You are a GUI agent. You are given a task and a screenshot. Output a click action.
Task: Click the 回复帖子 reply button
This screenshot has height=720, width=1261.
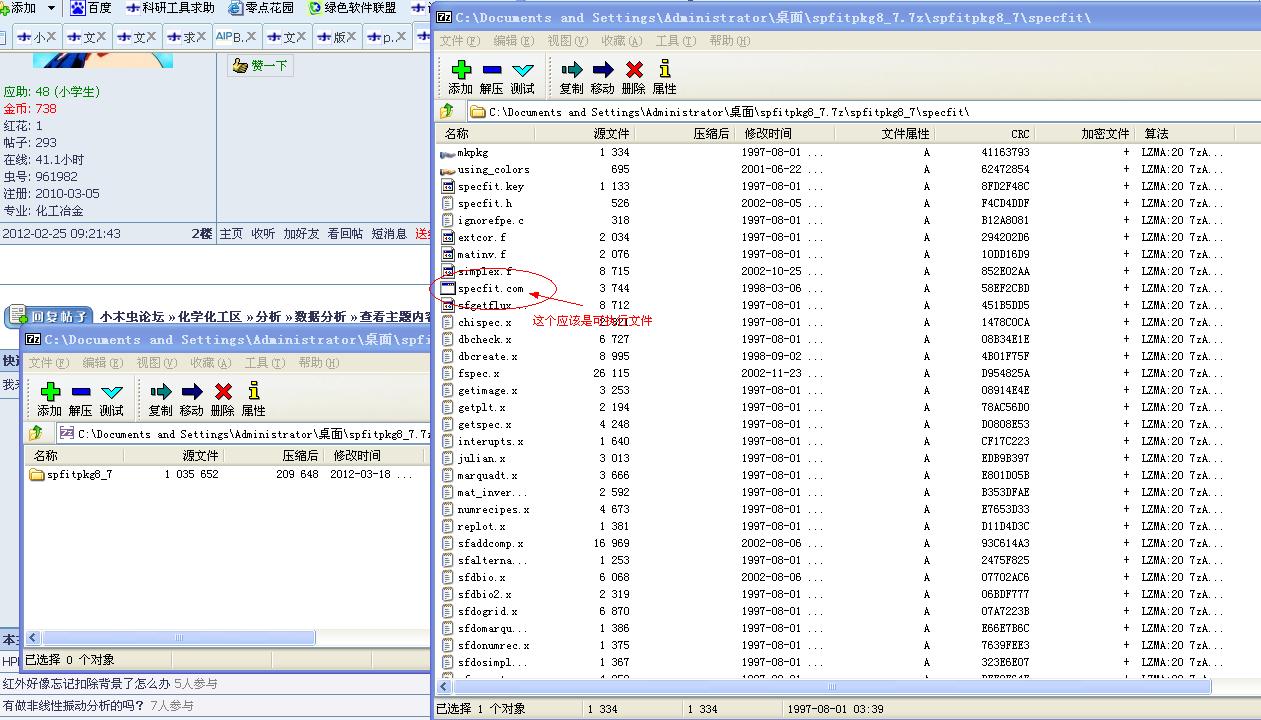pyautogui.click(x=48, y=317)
